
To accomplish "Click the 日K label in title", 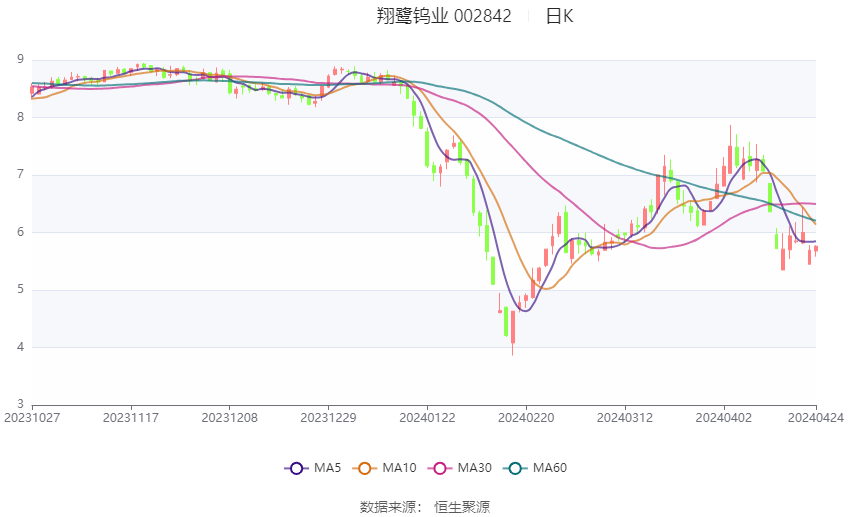I will [x=559, y=16].
